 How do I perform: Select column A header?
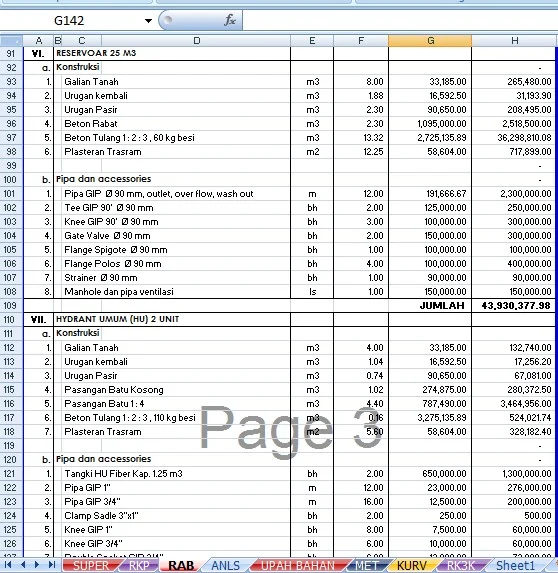[38, 41]
